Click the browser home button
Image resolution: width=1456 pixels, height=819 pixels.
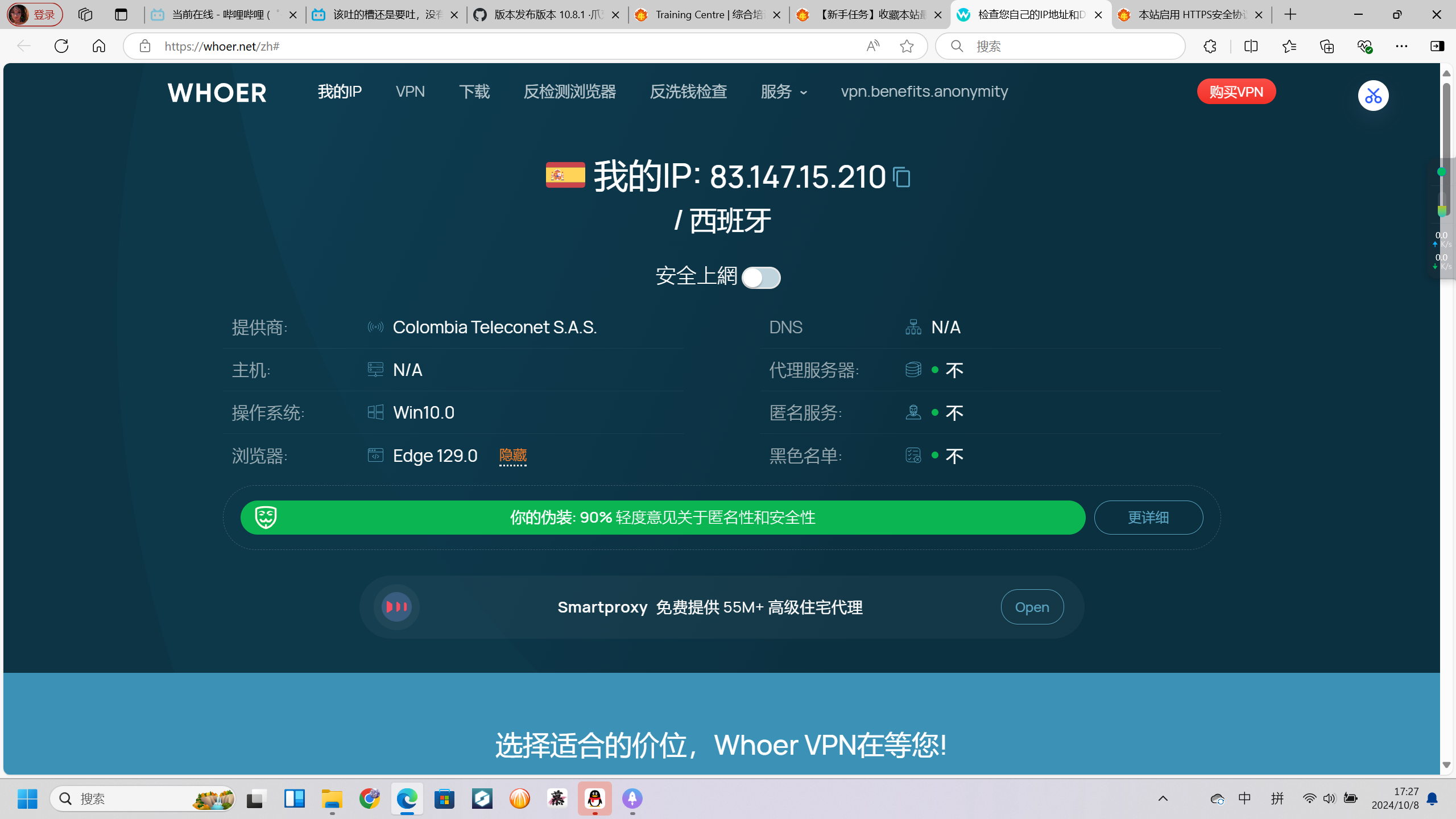coord(99,46)
